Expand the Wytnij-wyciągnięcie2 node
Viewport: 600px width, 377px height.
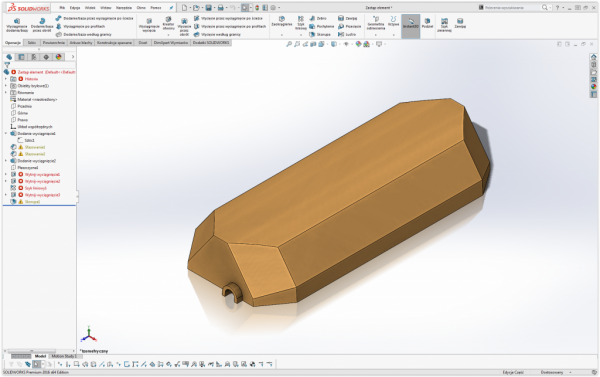6,181
